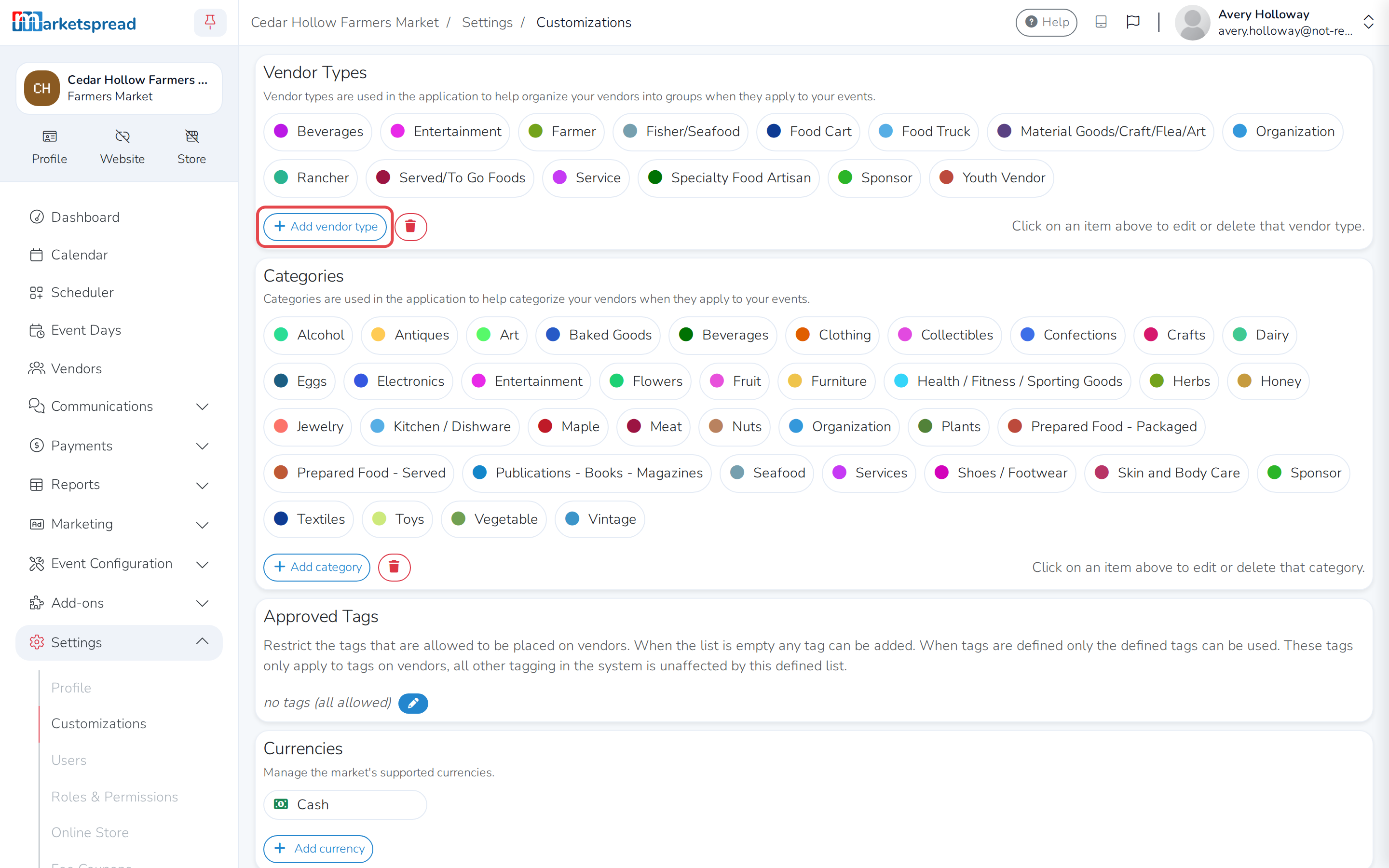Click the Marketspread logo
This screenshot has height=868, width=1389.
74,22
